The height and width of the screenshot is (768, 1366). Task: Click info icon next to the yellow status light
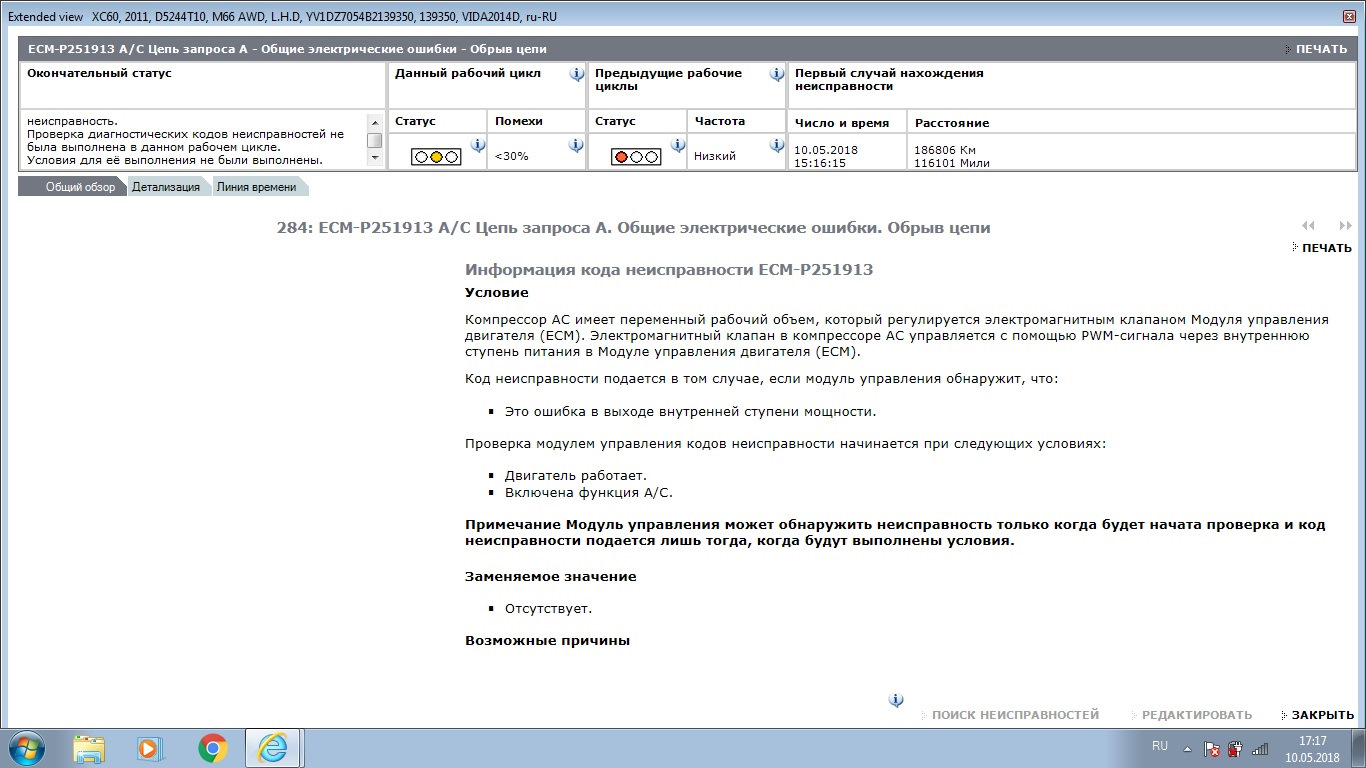pos(478,145)
